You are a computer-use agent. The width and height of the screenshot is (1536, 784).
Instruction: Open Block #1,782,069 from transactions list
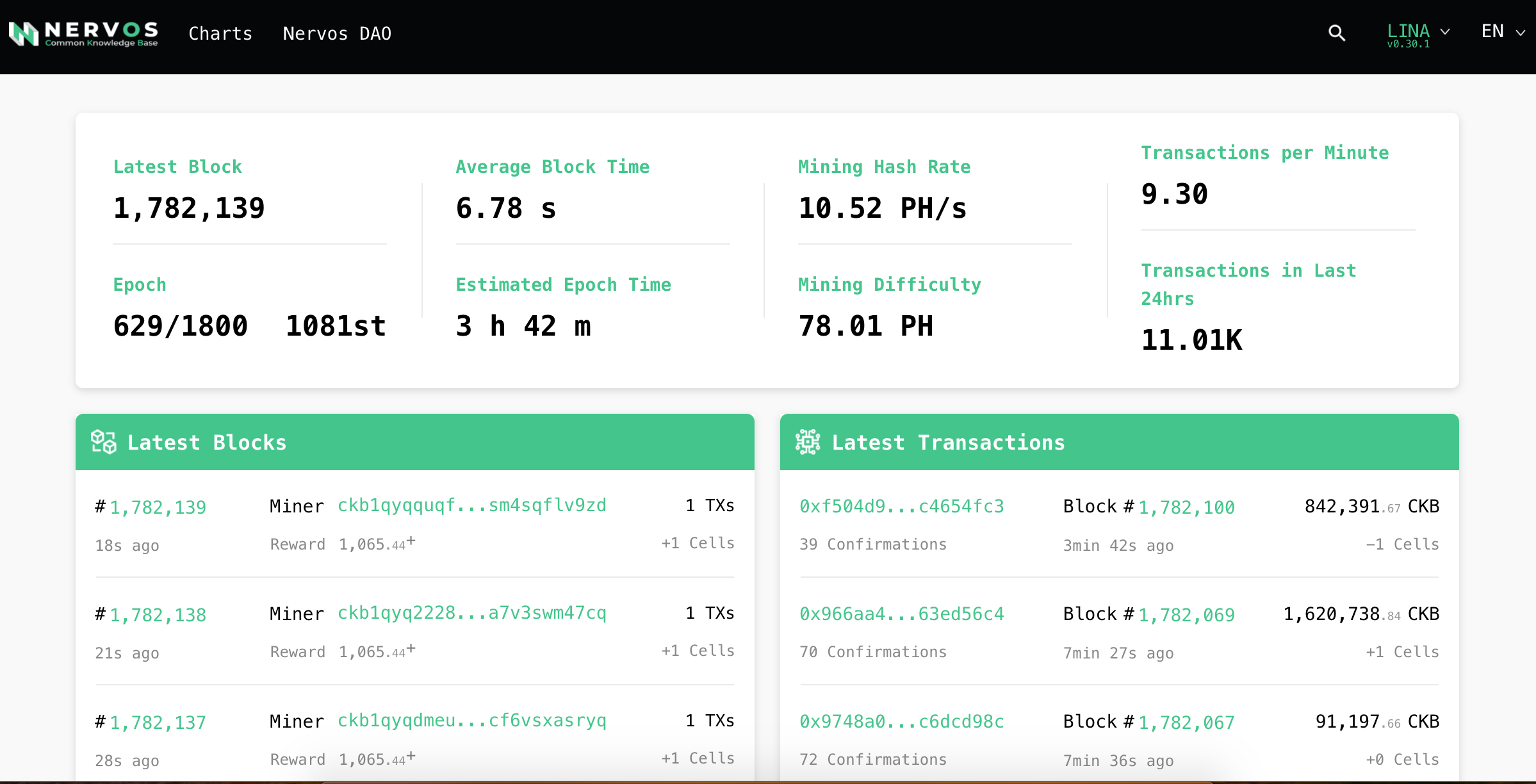coord(1186,615)
